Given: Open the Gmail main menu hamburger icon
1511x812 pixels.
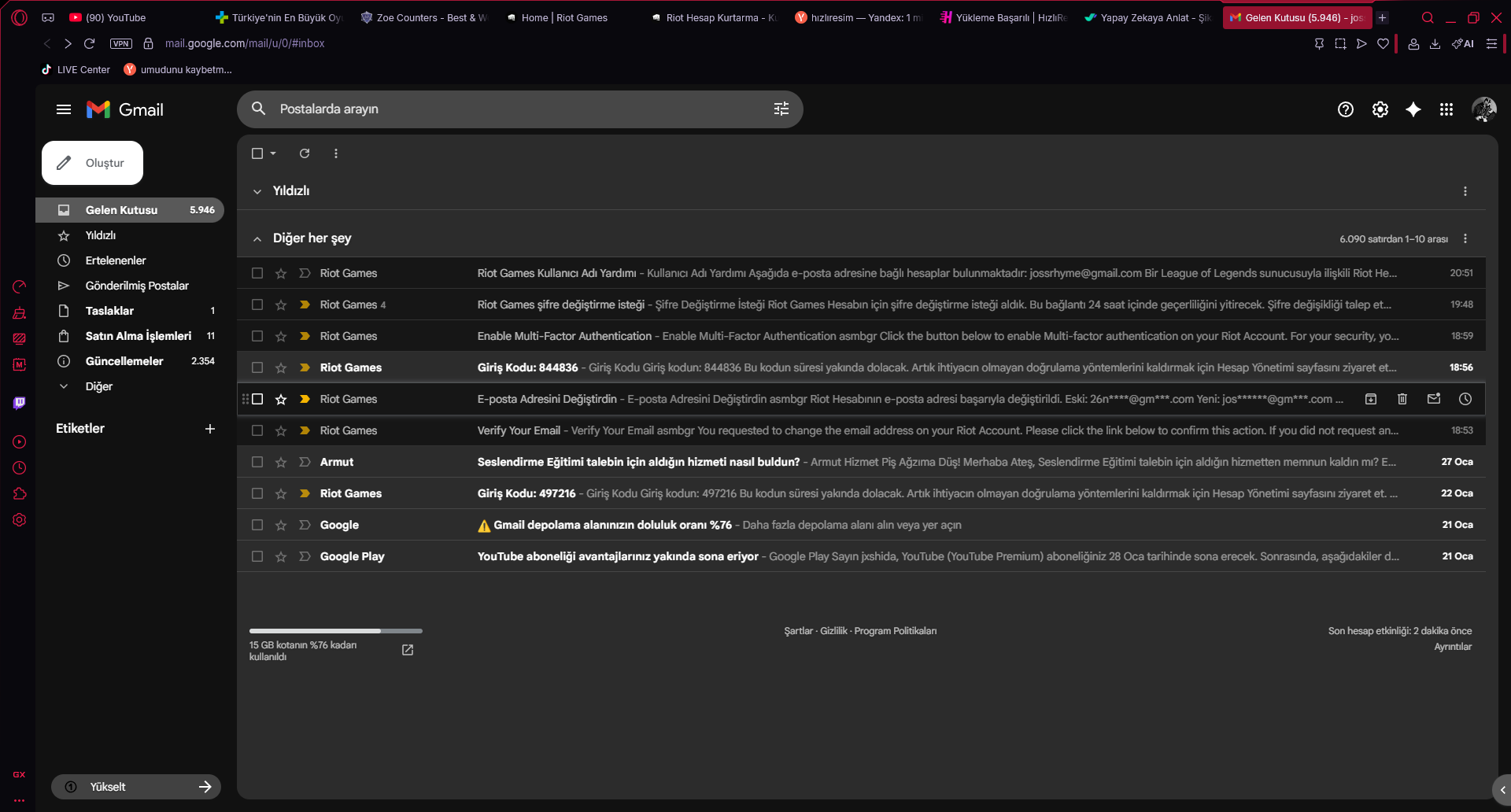Looking at the screenshot, I should [x=64, y=109].
